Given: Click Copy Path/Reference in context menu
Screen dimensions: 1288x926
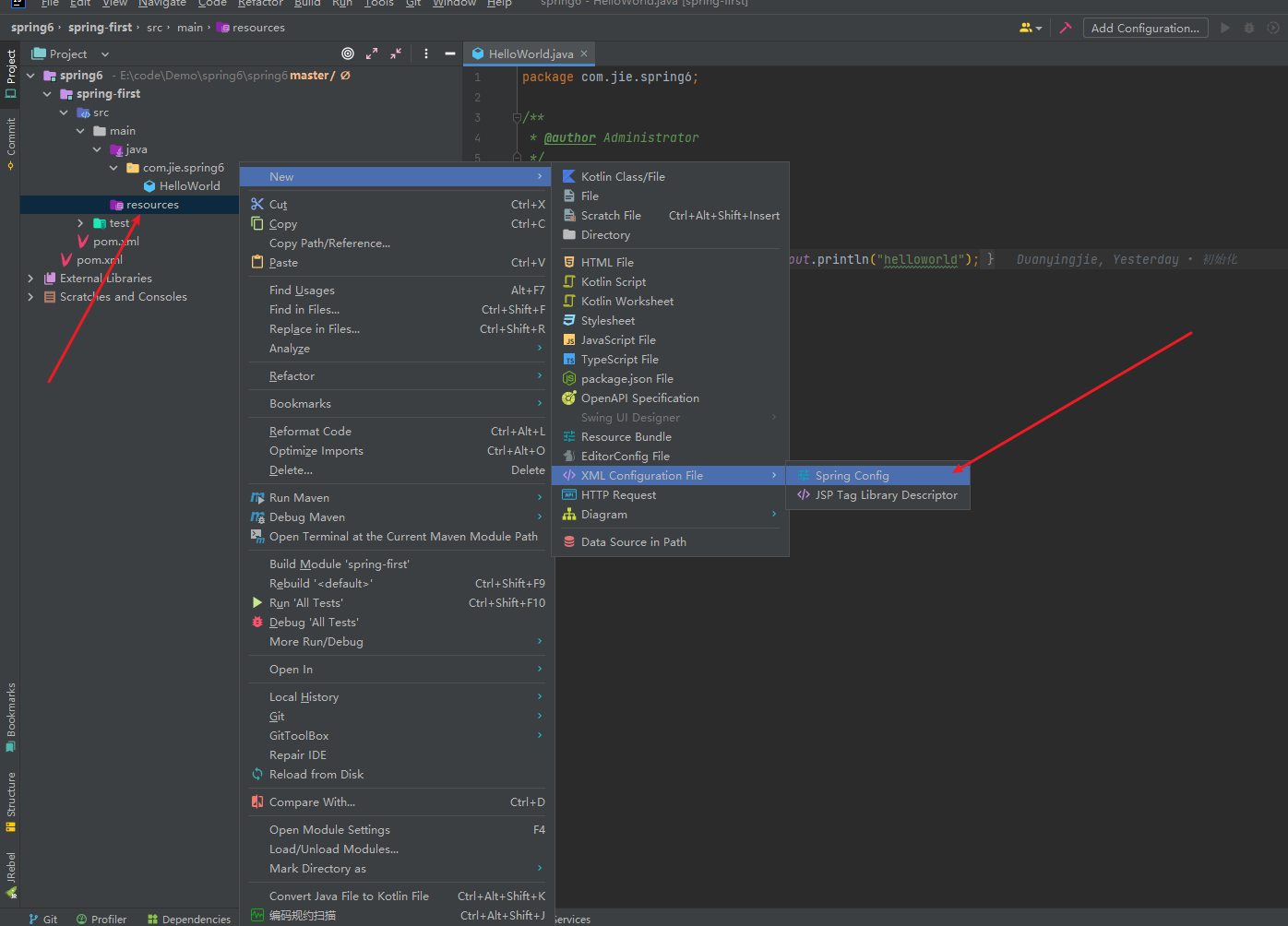Looking at the screenshot, I should pos(397,243).
